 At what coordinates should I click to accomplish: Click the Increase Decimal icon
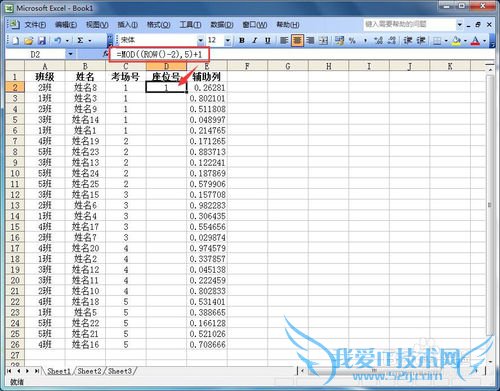click(x=378, y=41)
